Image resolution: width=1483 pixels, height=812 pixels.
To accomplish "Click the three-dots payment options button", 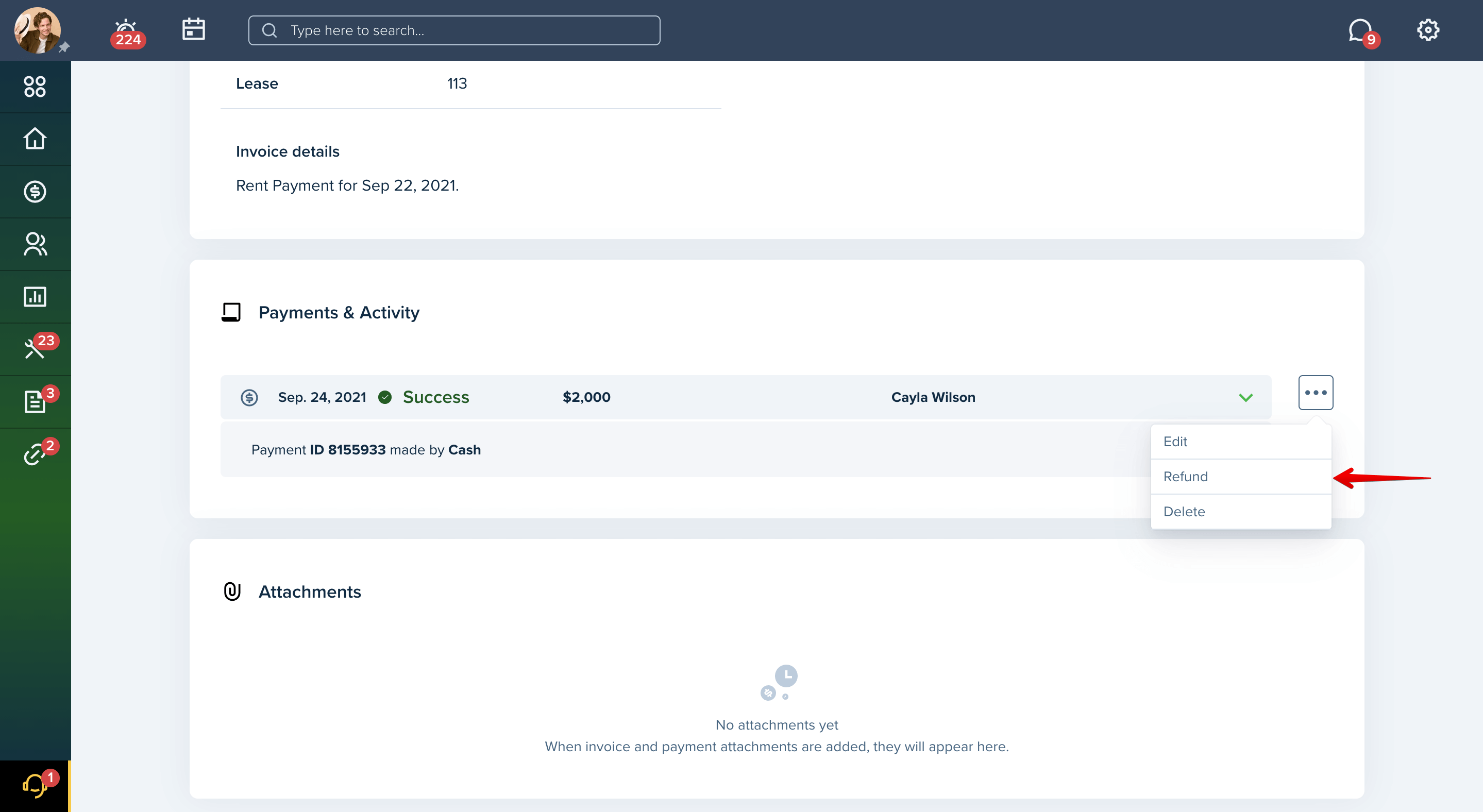I will pos(1316,393).
